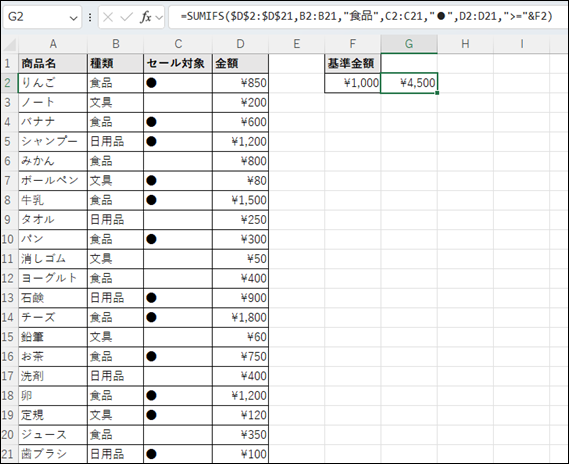Click the 鉛筆 cell

pyautogui.click(x=53, y=337)
